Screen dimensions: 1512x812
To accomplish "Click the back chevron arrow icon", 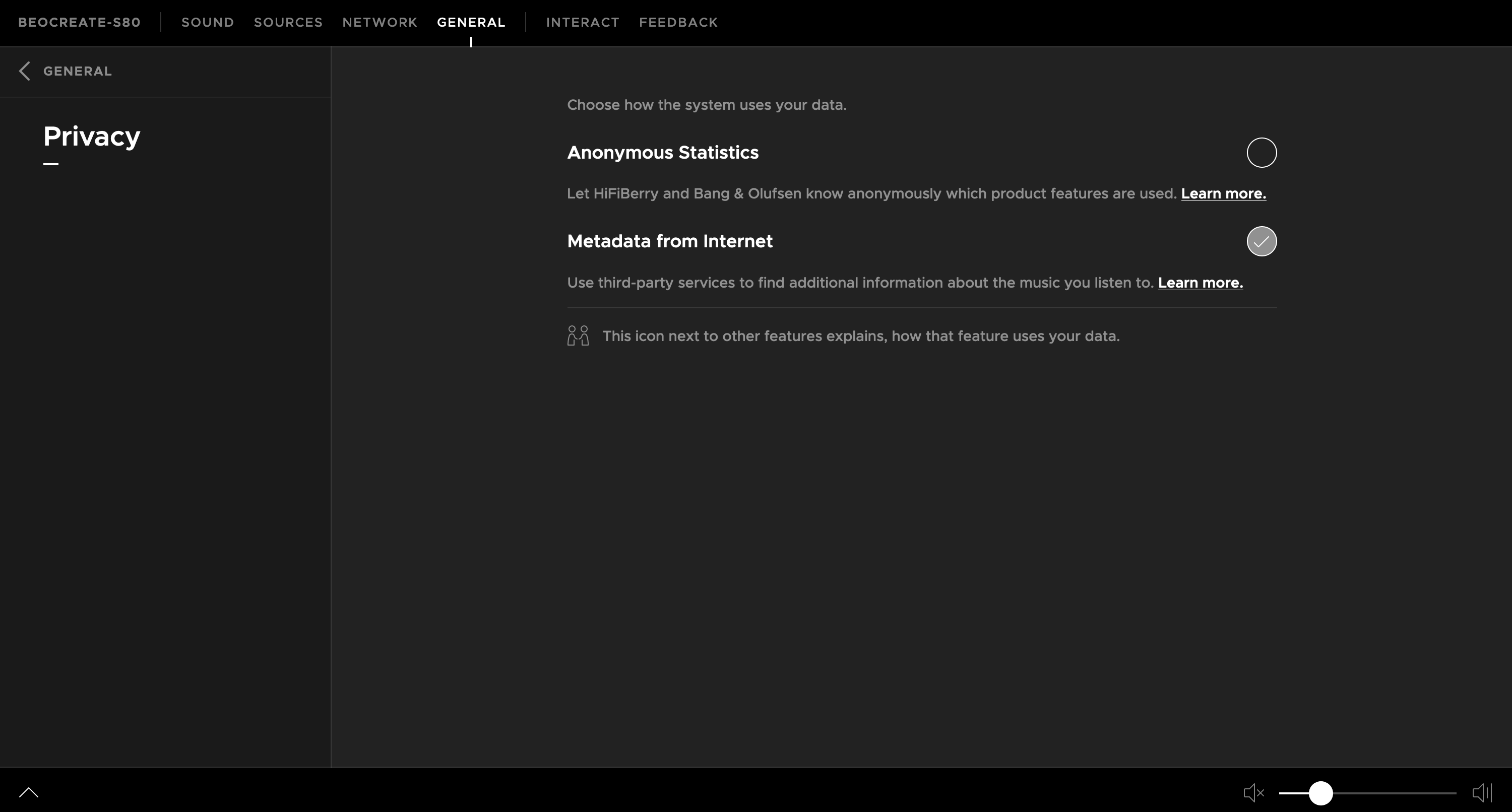I will [x=24, y=71].
